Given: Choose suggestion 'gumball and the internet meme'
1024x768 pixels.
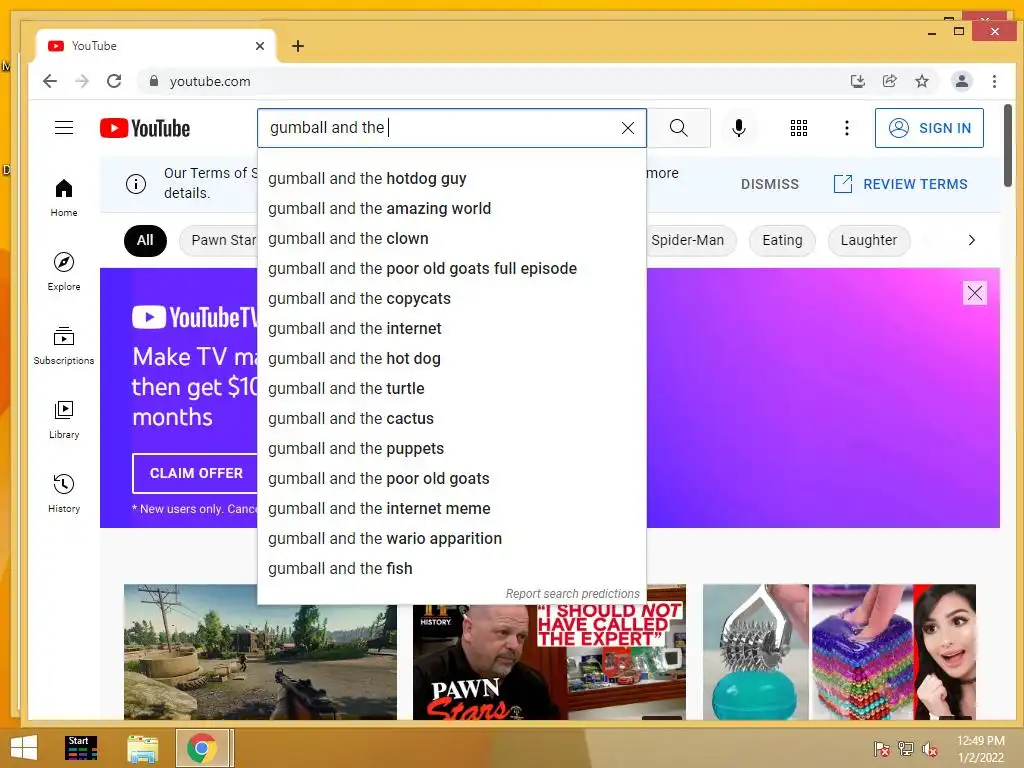Looking at the screenshot, I should click(x=452, y=509).
